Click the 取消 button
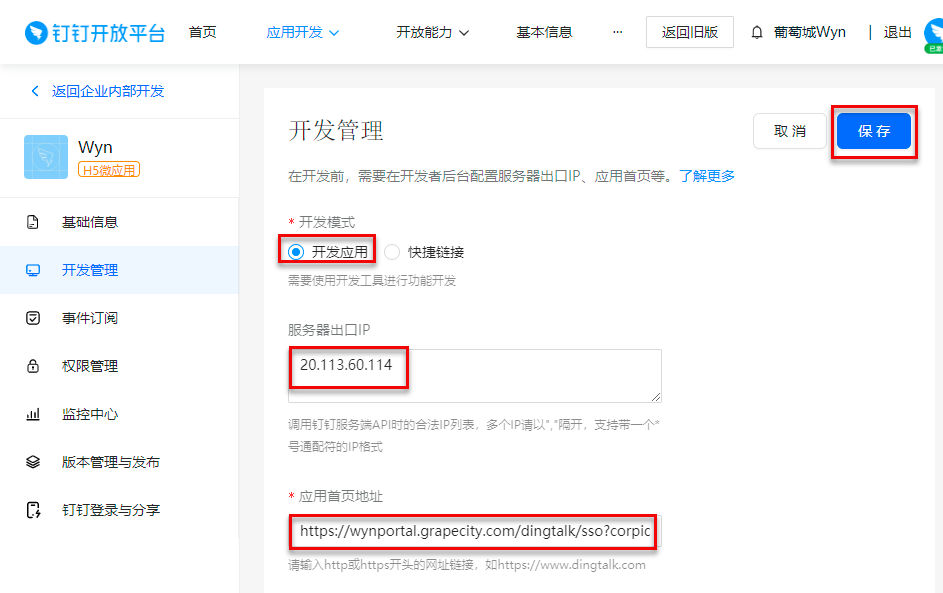Screen dimensions: 943x593 click(790, 131)
